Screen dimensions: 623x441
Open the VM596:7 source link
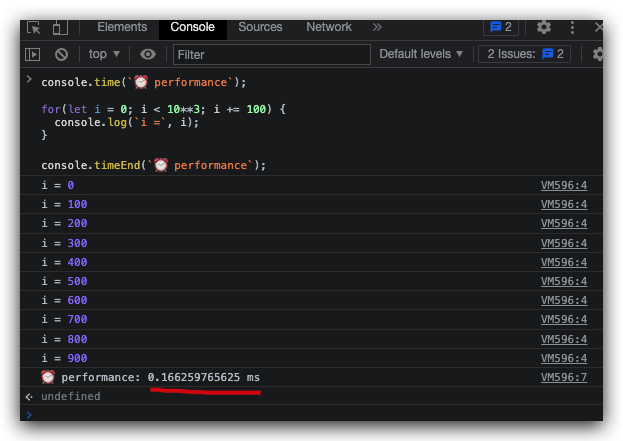coord(564,377)
